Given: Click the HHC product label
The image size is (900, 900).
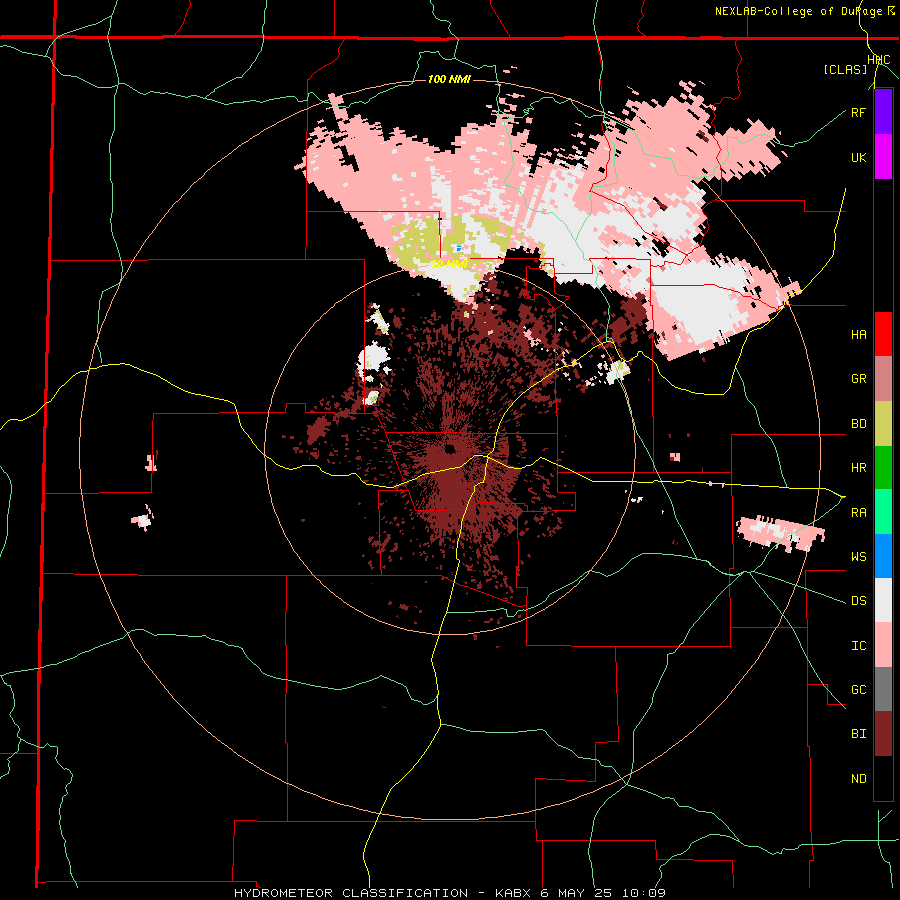Looking at the screenshot, I should [878, 60].
